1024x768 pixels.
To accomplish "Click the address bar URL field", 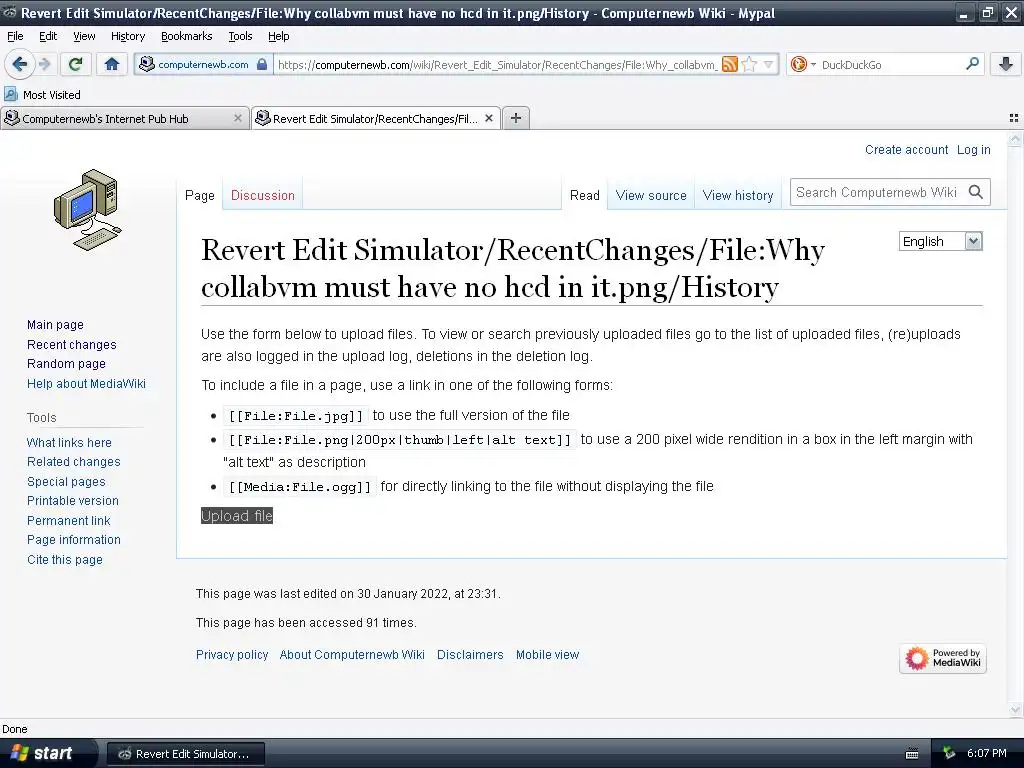I will pos(496,64).
